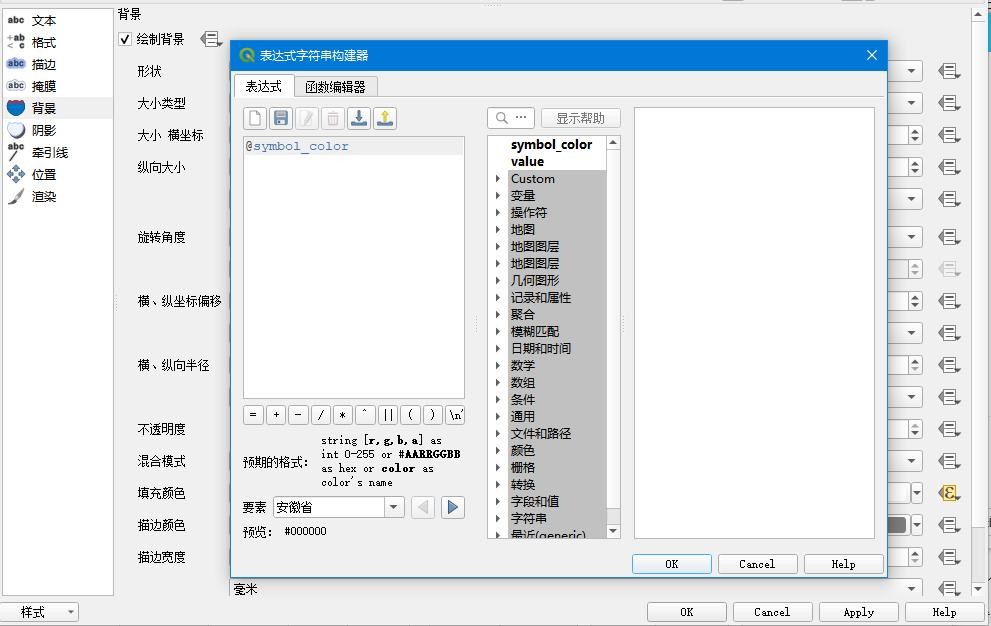Open the 牵引线 callout settings
The height and width of the screenshot is (626, 991).
pyautogui.click(x=49, y=152)
